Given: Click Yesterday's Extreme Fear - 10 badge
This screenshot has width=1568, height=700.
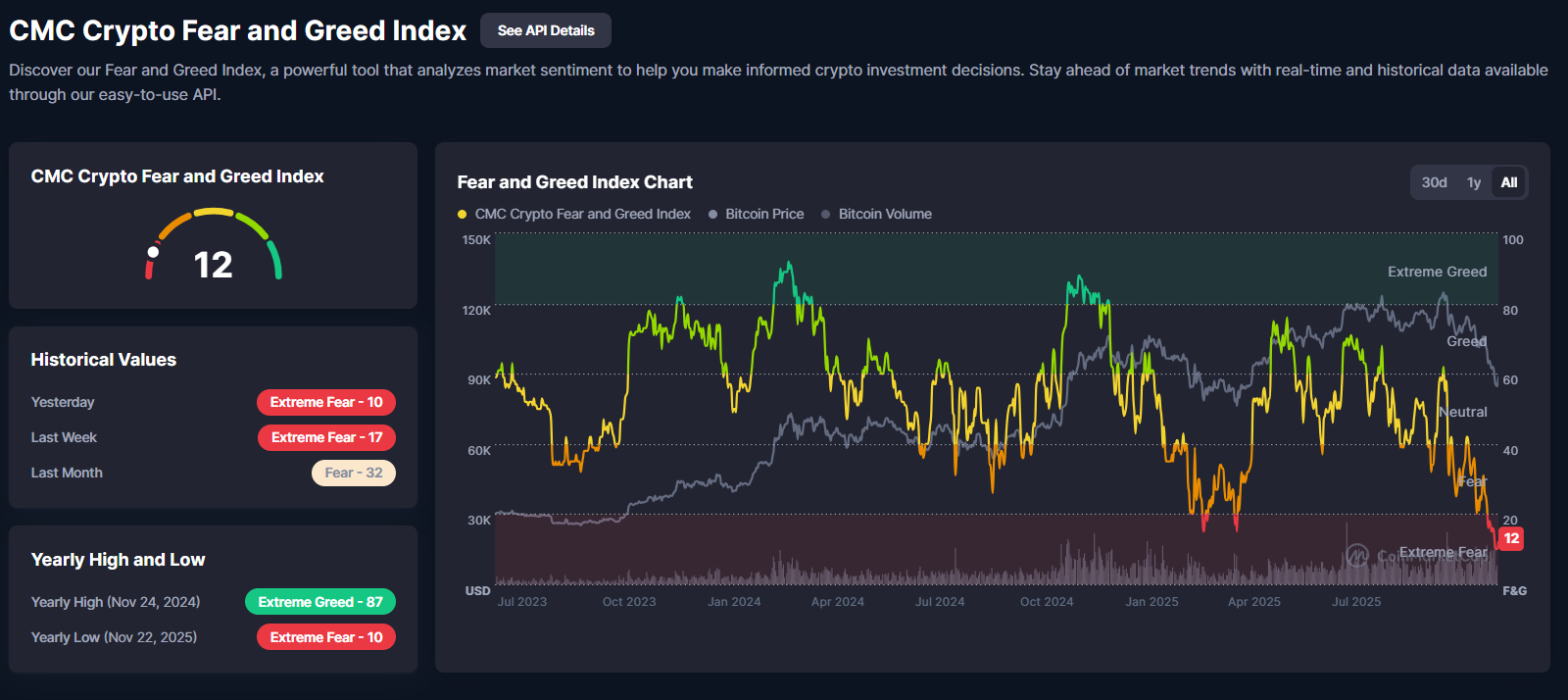Looking at the screenshot, I should pyautogui.click(x=326, y=402).
